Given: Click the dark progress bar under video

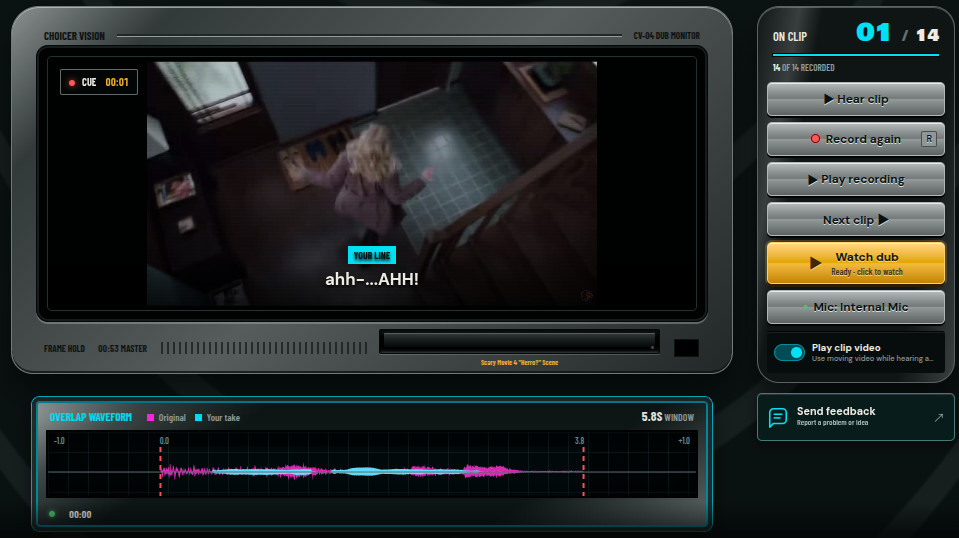Looking at the screenshot, I should tap(519, 342).
